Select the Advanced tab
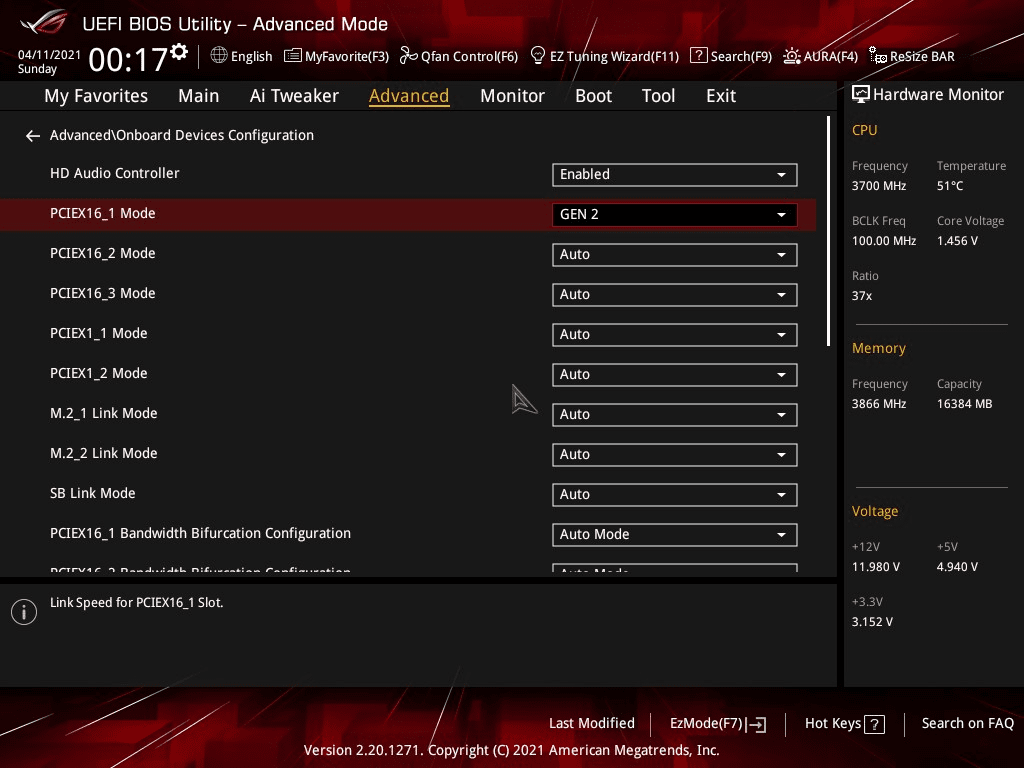The image size is (1024, 768). (409, 96)
